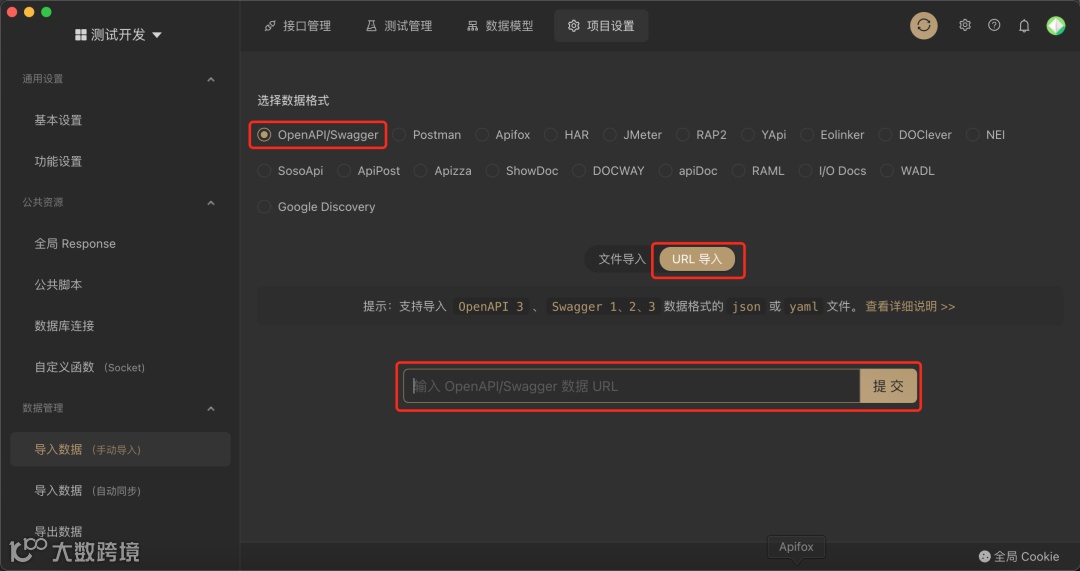The image size is (1080, 571).
Task: Select the RAML format option
Action: pos(758,171)
